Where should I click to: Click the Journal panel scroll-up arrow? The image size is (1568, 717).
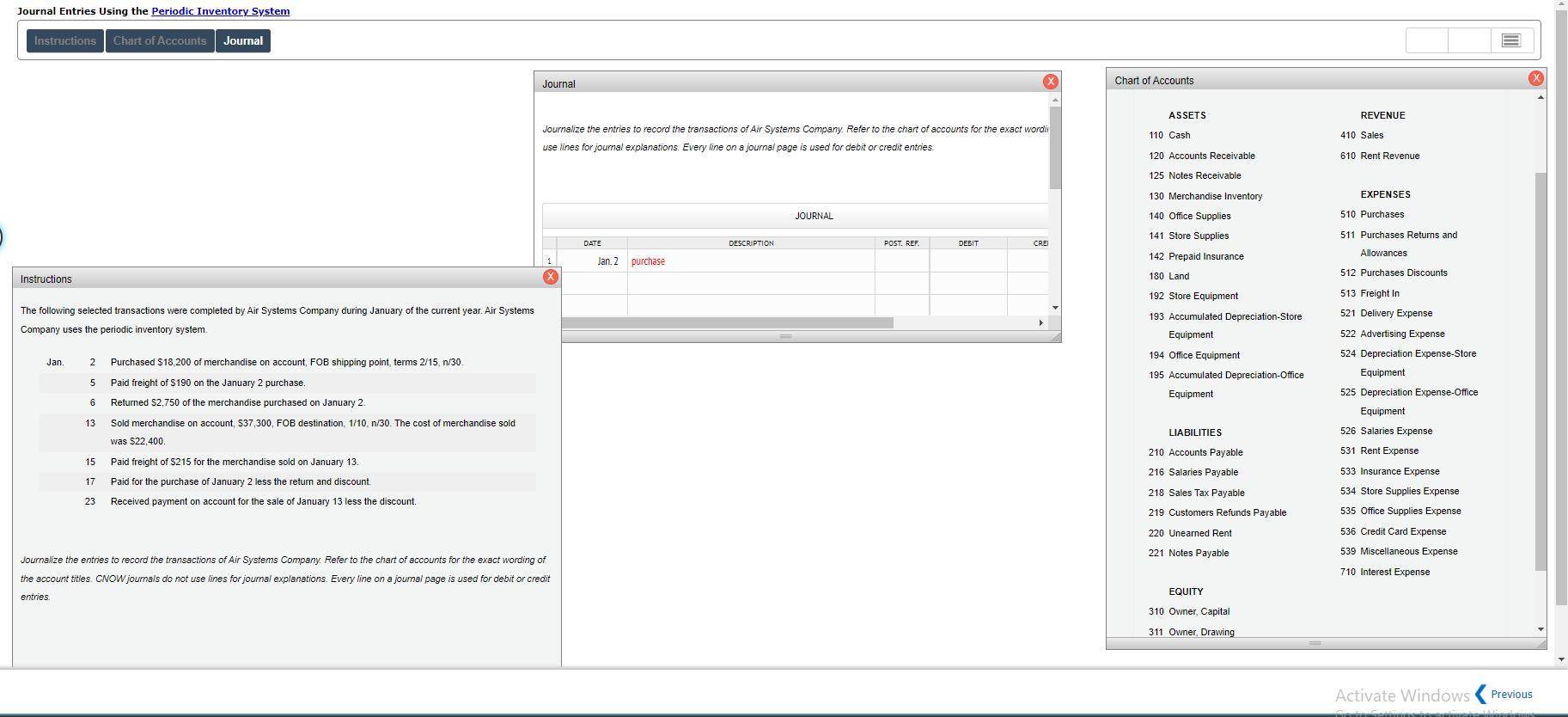[x=1055, y=100]
